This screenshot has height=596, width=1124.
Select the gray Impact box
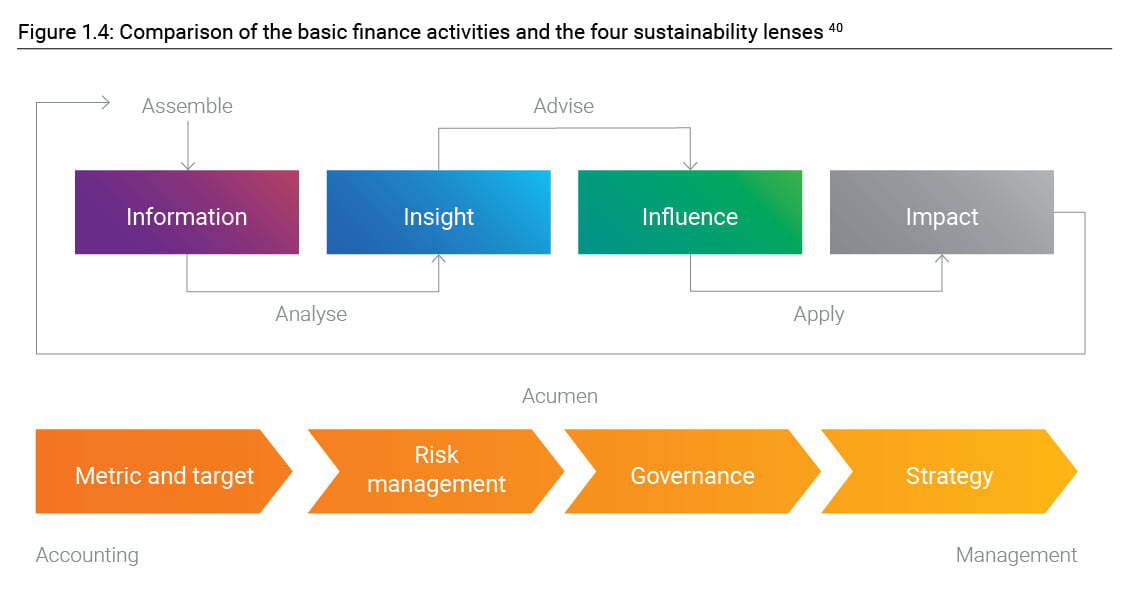pos(941,212)
